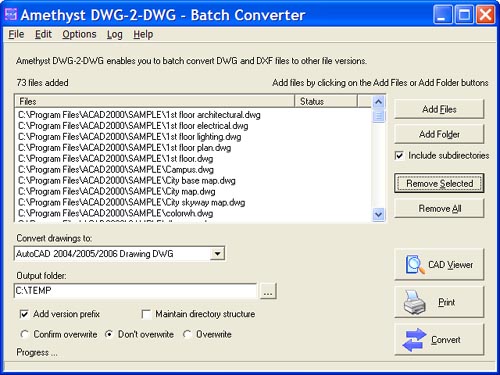The width and height of the screenshot is (500, 375).
Task: Minimize the Batch Converter window
Action: tap(442, 15)
